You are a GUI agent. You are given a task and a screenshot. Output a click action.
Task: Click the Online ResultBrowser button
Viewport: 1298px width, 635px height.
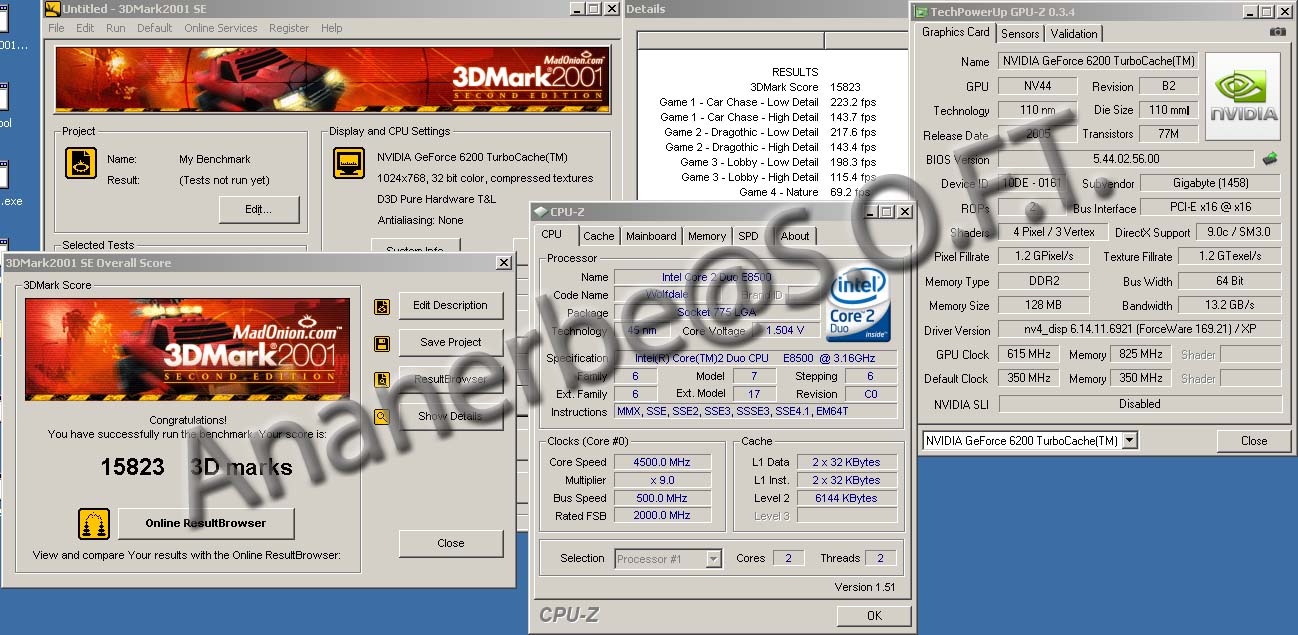tap(206, 523)
